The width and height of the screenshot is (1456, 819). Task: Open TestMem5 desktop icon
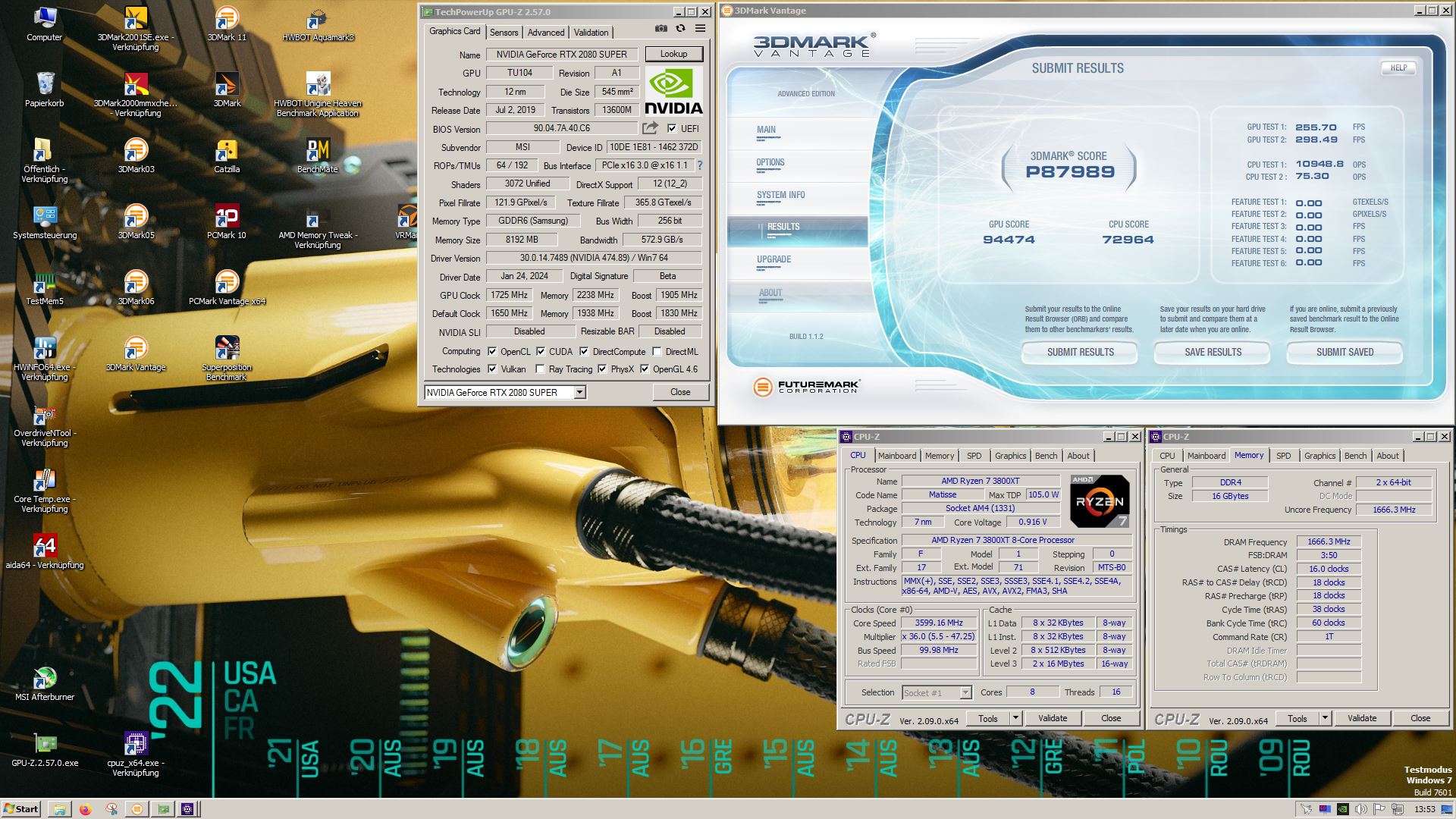pos(45,287)
